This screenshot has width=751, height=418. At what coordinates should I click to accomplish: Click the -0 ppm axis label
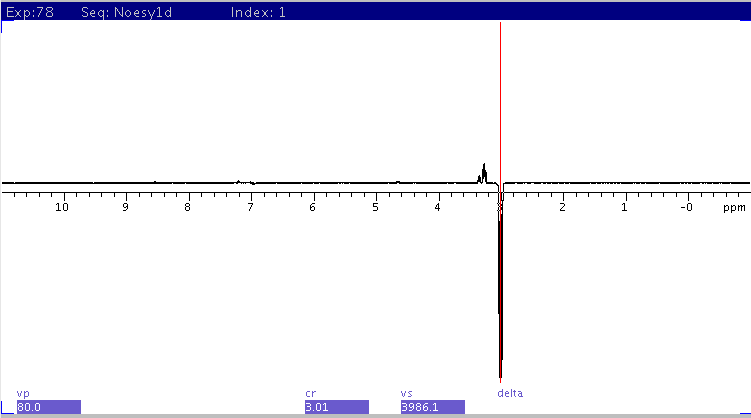coord(686,207)
